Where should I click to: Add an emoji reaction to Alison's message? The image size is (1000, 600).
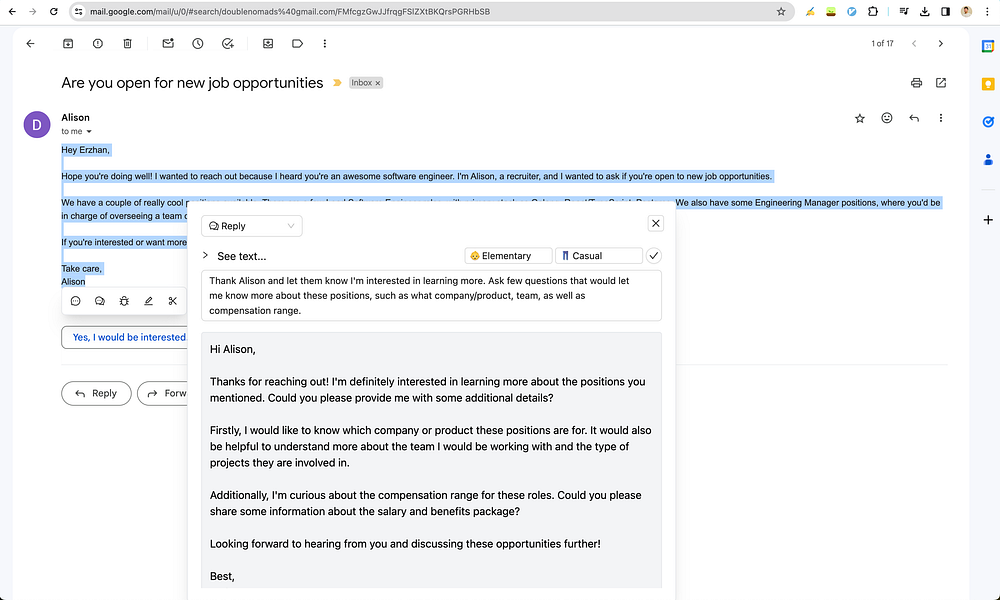click(x=886, y=118)
